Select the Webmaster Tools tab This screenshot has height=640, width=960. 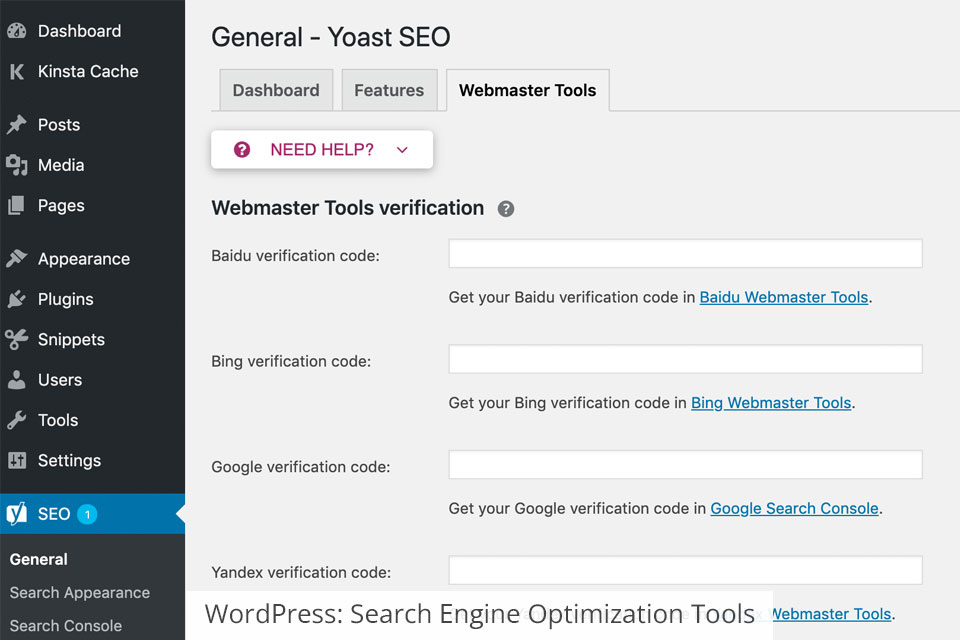click(x=528, y=90)
